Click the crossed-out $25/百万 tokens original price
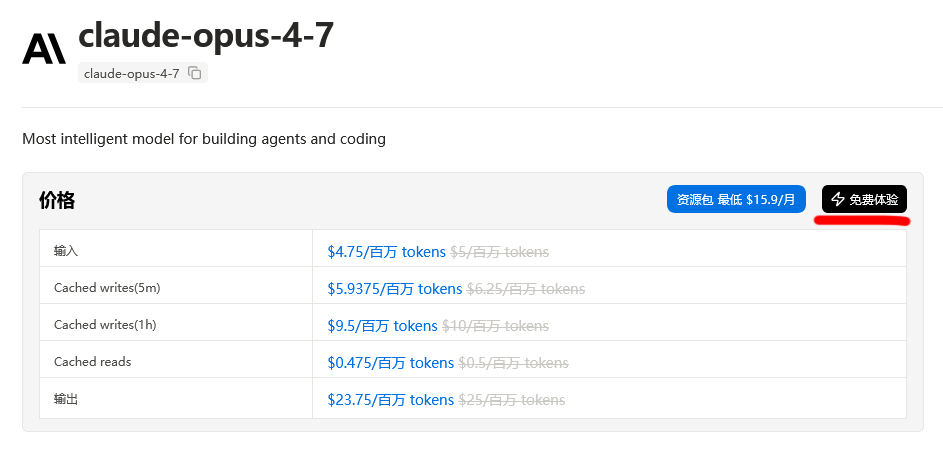Image resolution: width=943 pixels, height=450 pixels. pyautogui.click(x=511, y=400)
